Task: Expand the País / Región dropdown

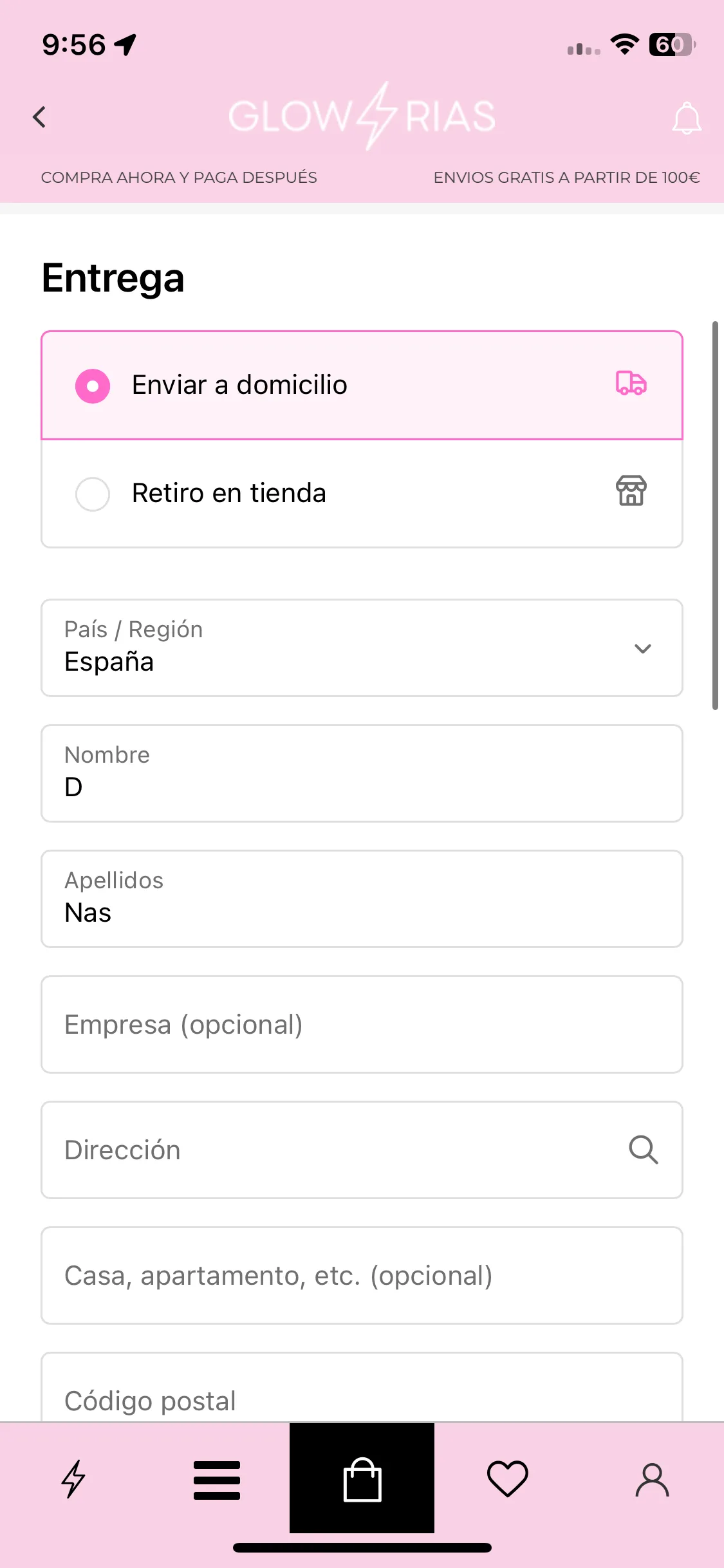Action: pos(362,648)
